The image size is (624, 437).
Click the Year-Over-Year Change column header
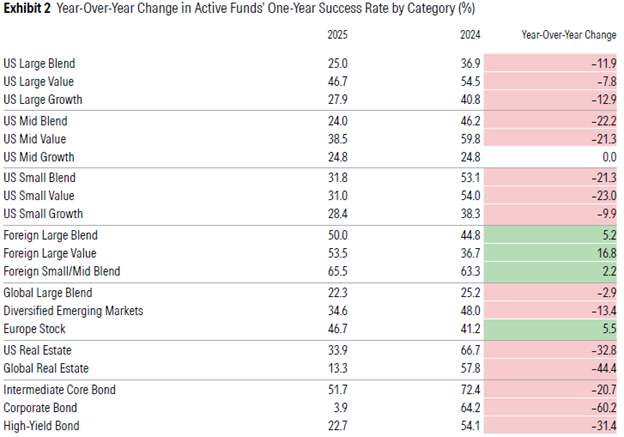pos(568,33)
